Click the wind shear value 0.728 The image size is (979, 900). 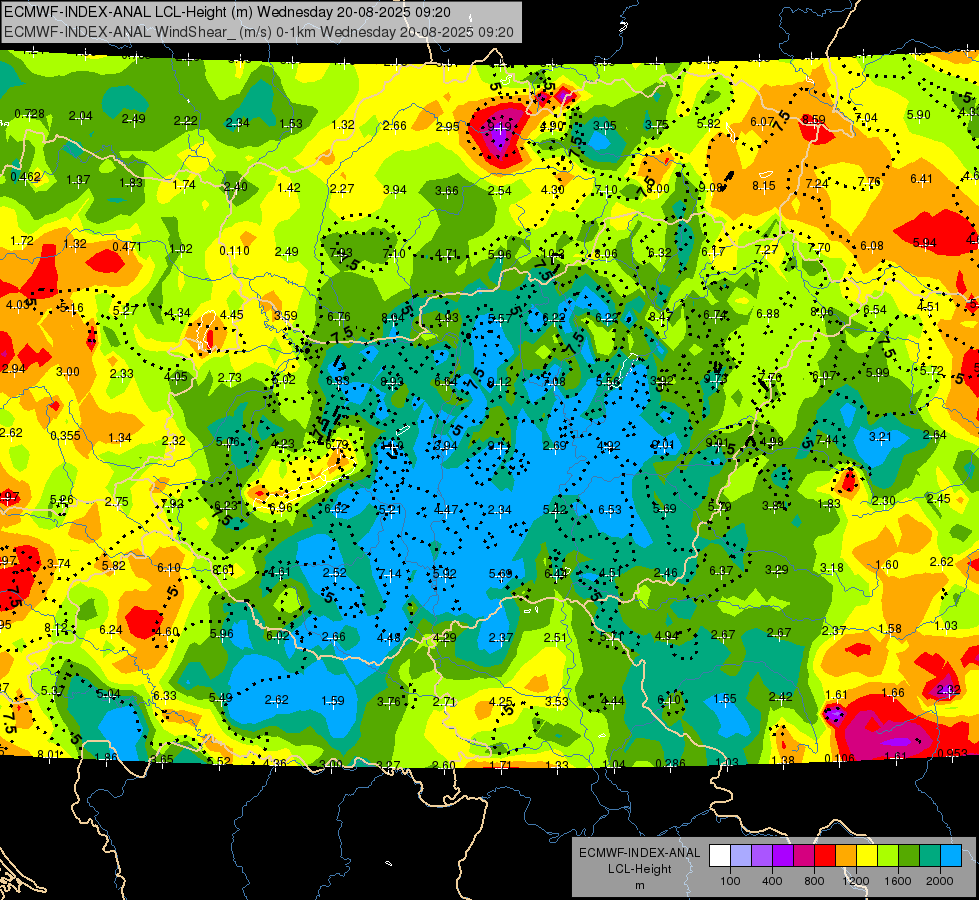tap(29, 114)
